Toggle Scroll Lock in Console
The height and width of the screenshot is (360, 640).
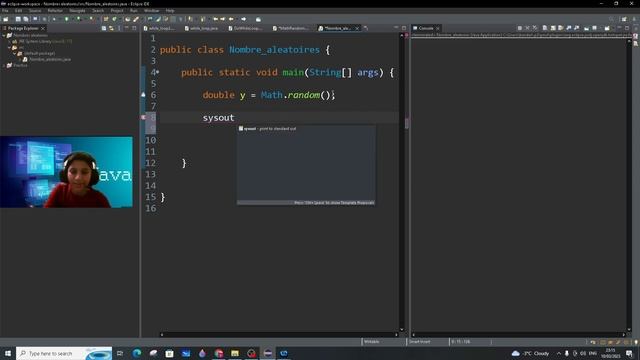tap(553, 28)
